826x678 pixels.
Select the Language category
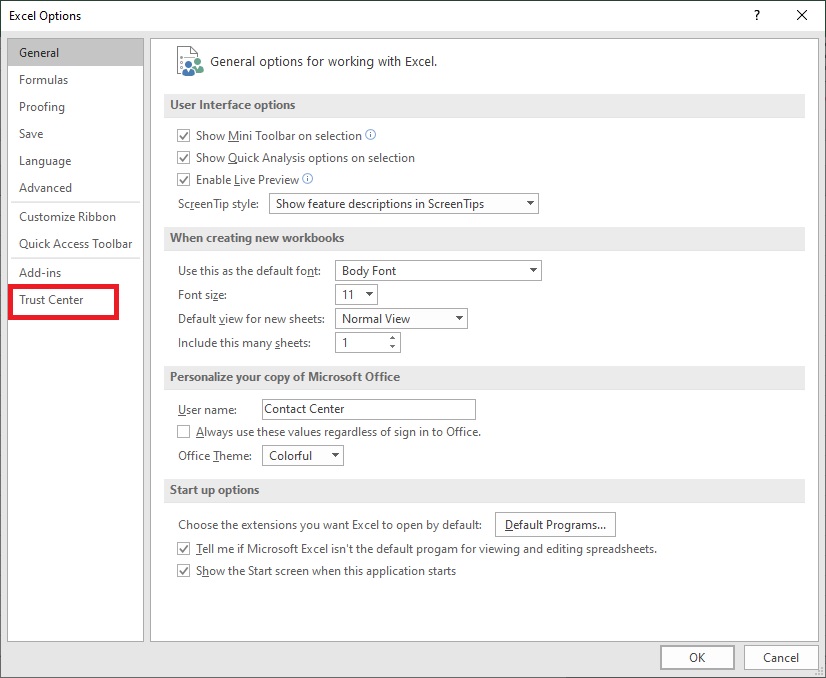75,161
